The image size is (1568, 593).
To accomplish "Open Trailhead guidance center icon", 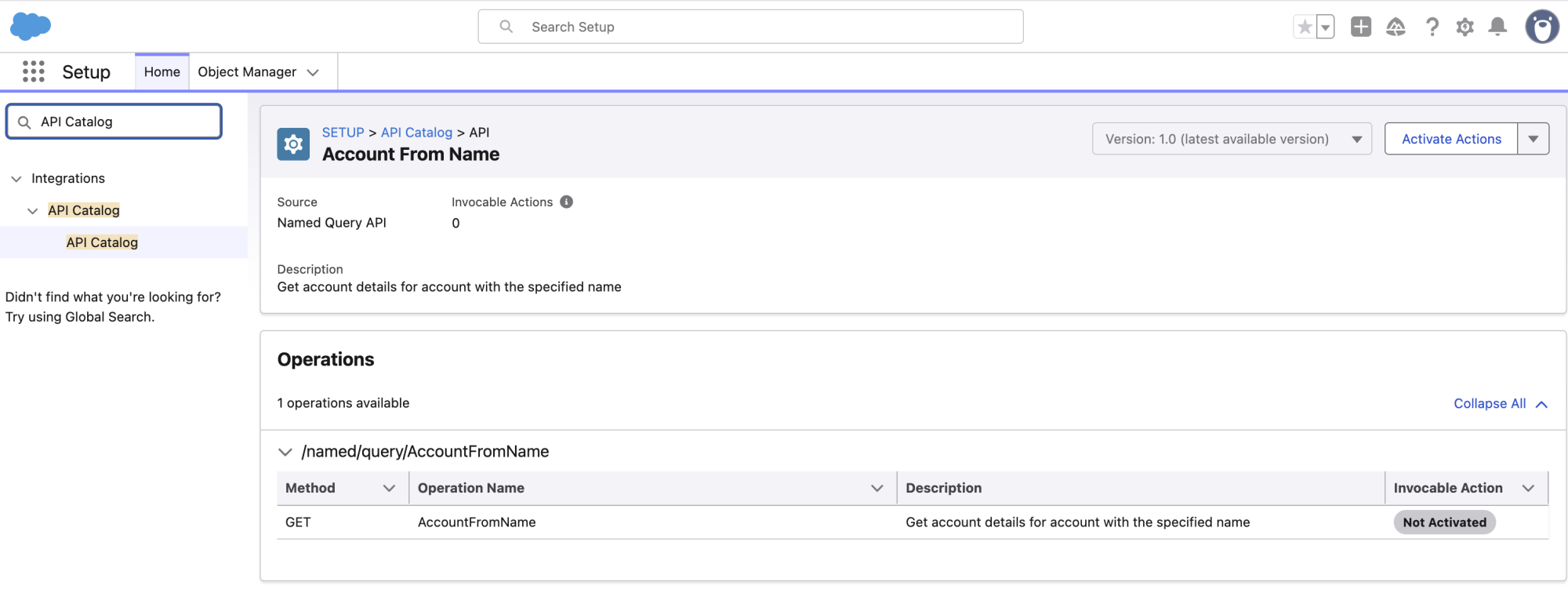I will pos(1396,27).
